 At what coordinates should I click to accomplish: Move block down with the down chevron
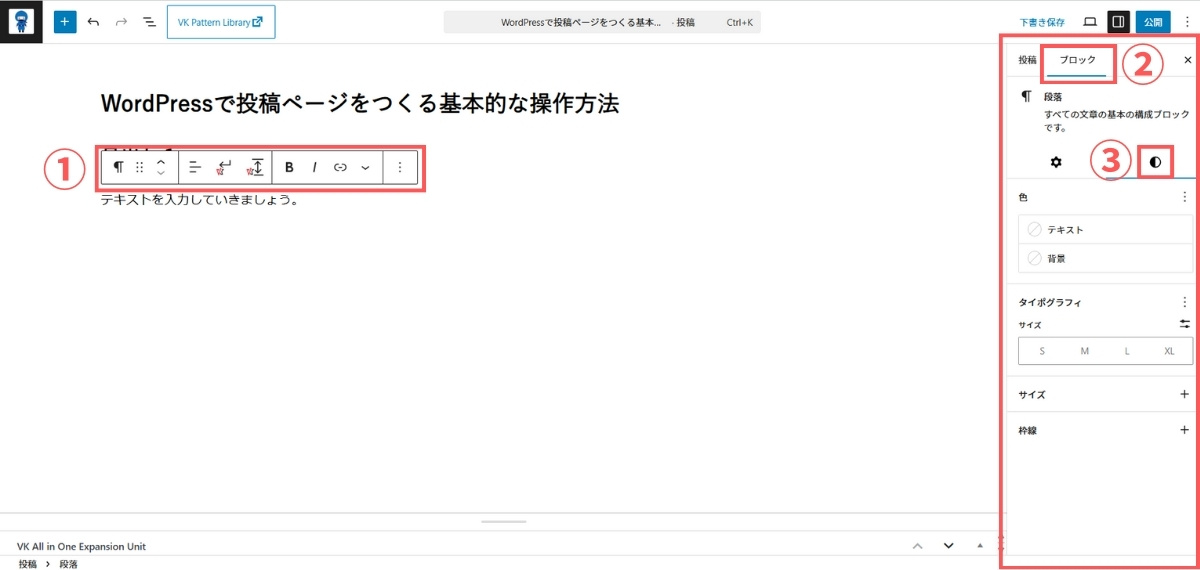pos(161,175)
